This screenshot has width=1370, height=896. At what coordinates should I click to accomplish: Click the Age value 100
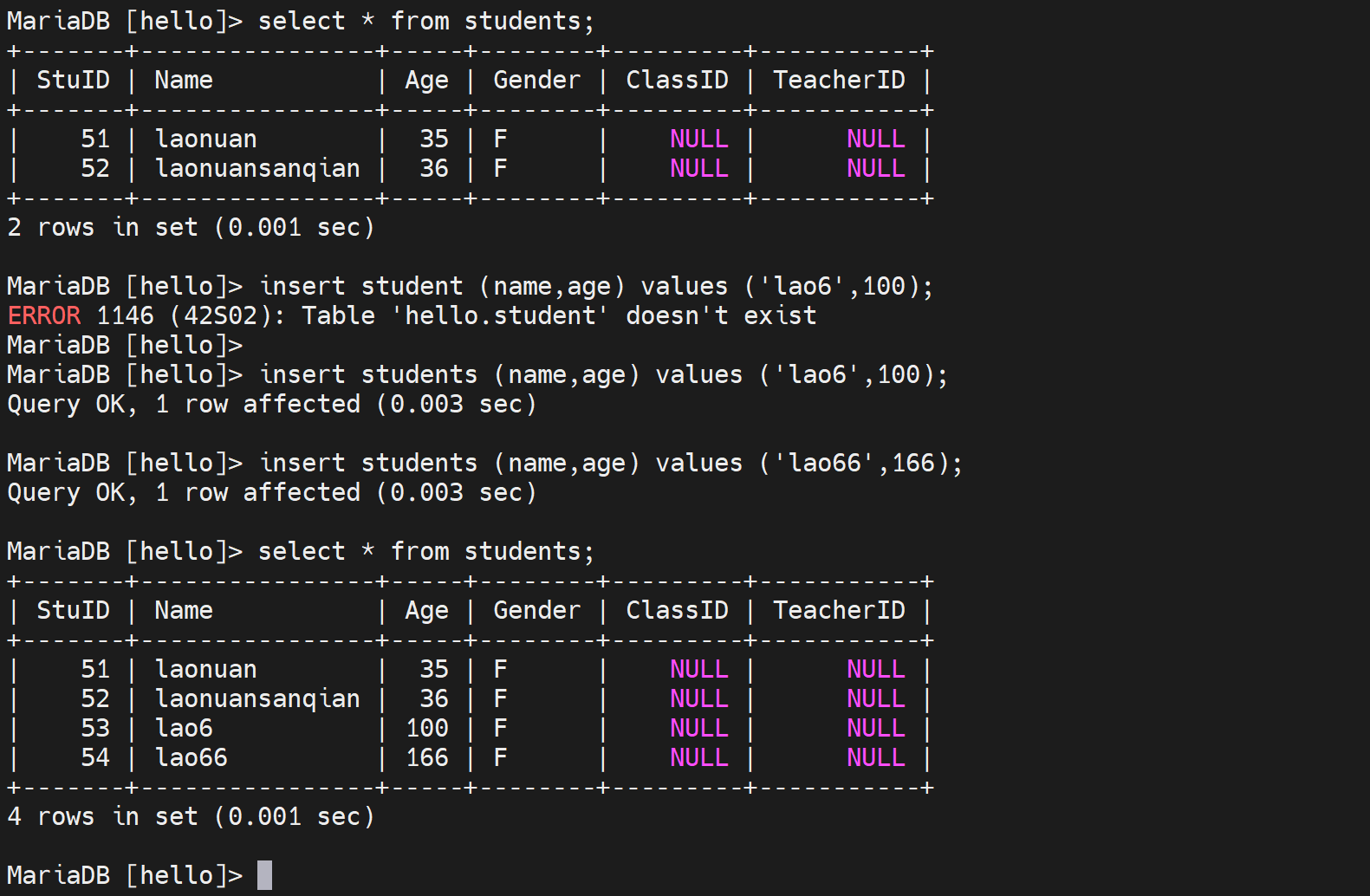[427, 728]
